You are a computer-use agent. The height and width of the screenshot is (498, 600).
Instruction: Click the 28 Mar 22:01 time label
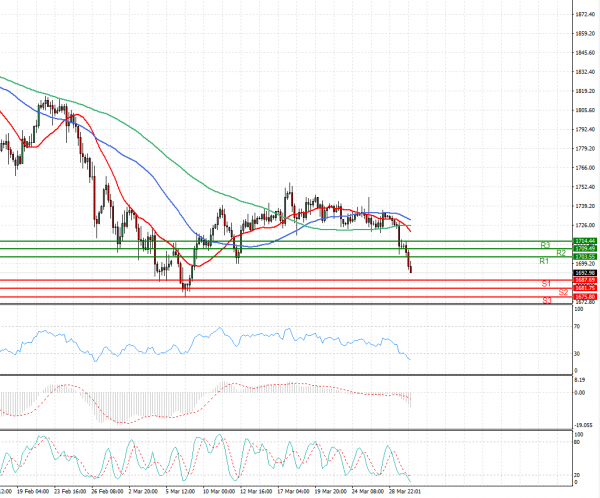405,491
